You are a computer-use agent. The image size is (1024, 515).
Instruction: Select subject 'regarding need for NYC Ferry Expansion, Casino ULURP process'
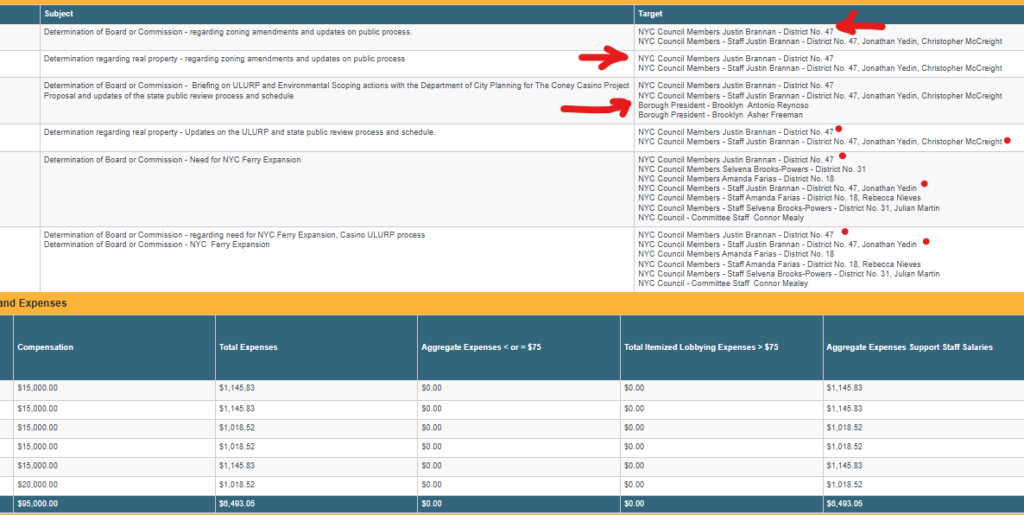point(234,235)
